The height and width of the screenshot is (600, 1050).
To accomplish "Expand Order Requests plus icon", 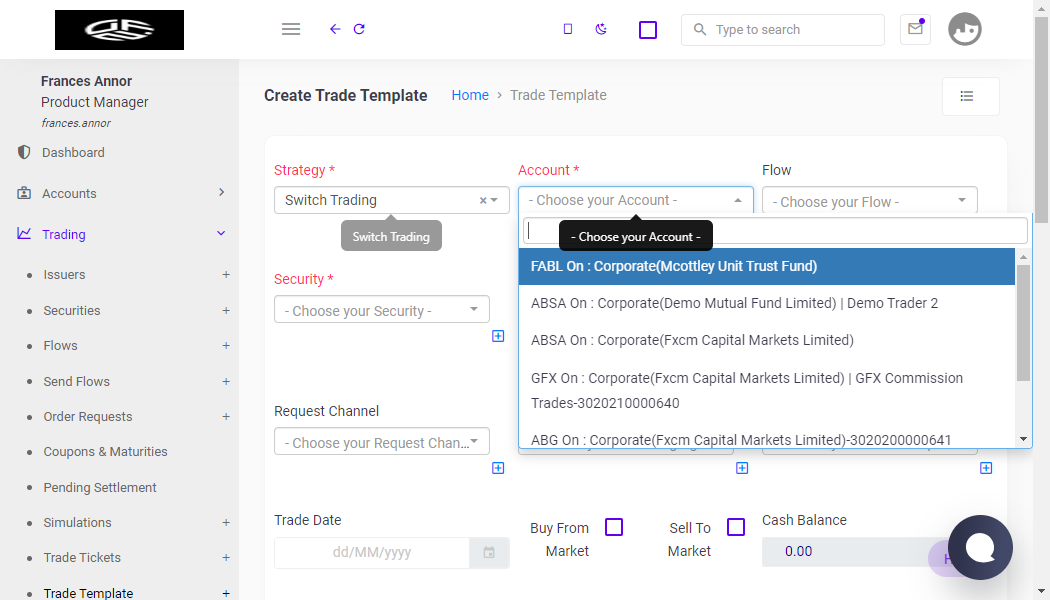I will point(226,417).
